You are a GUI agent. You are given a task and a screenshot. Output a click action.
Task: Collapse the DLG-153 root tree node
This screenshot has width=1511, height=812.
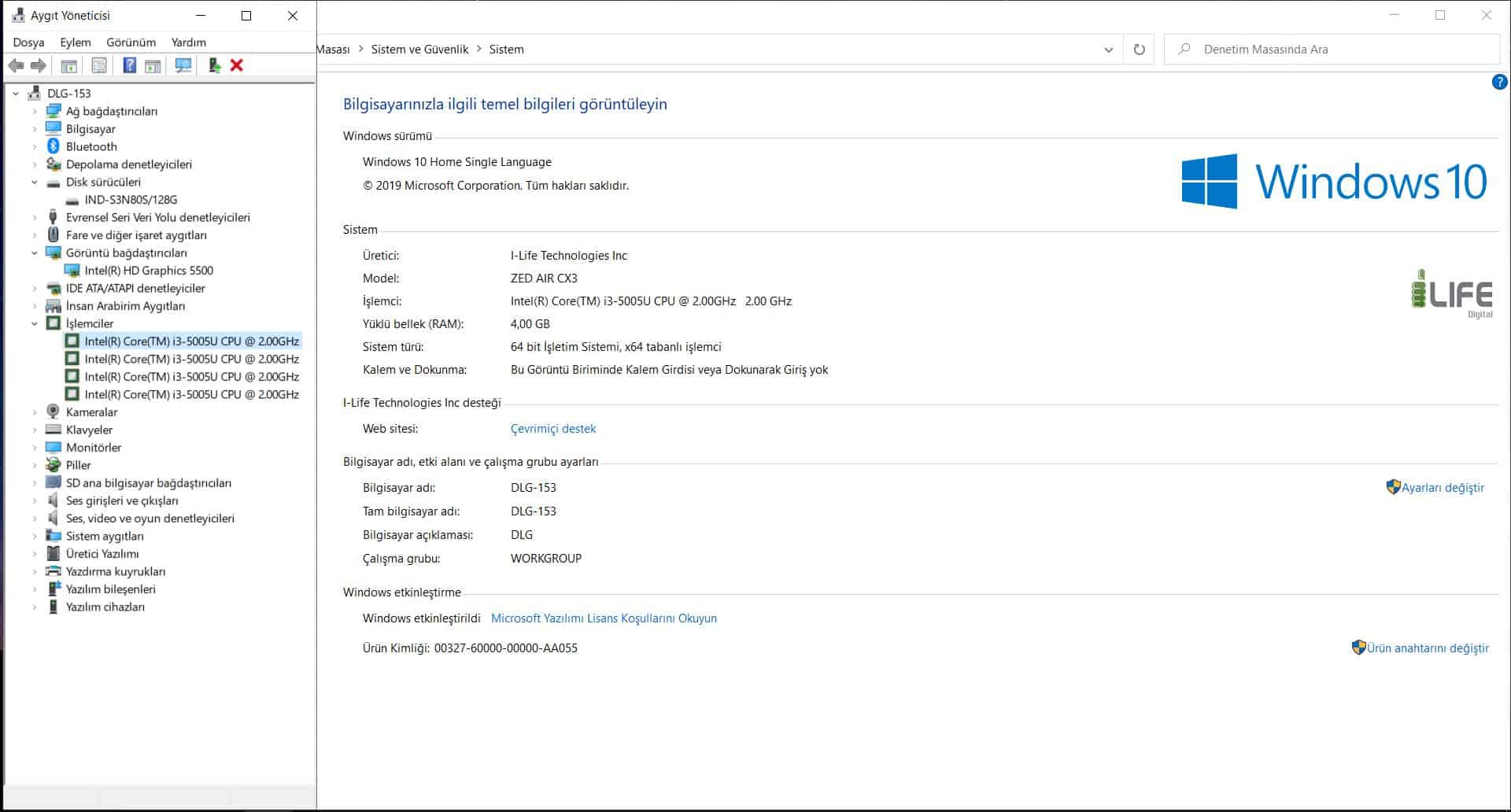(x=15, y=93)
